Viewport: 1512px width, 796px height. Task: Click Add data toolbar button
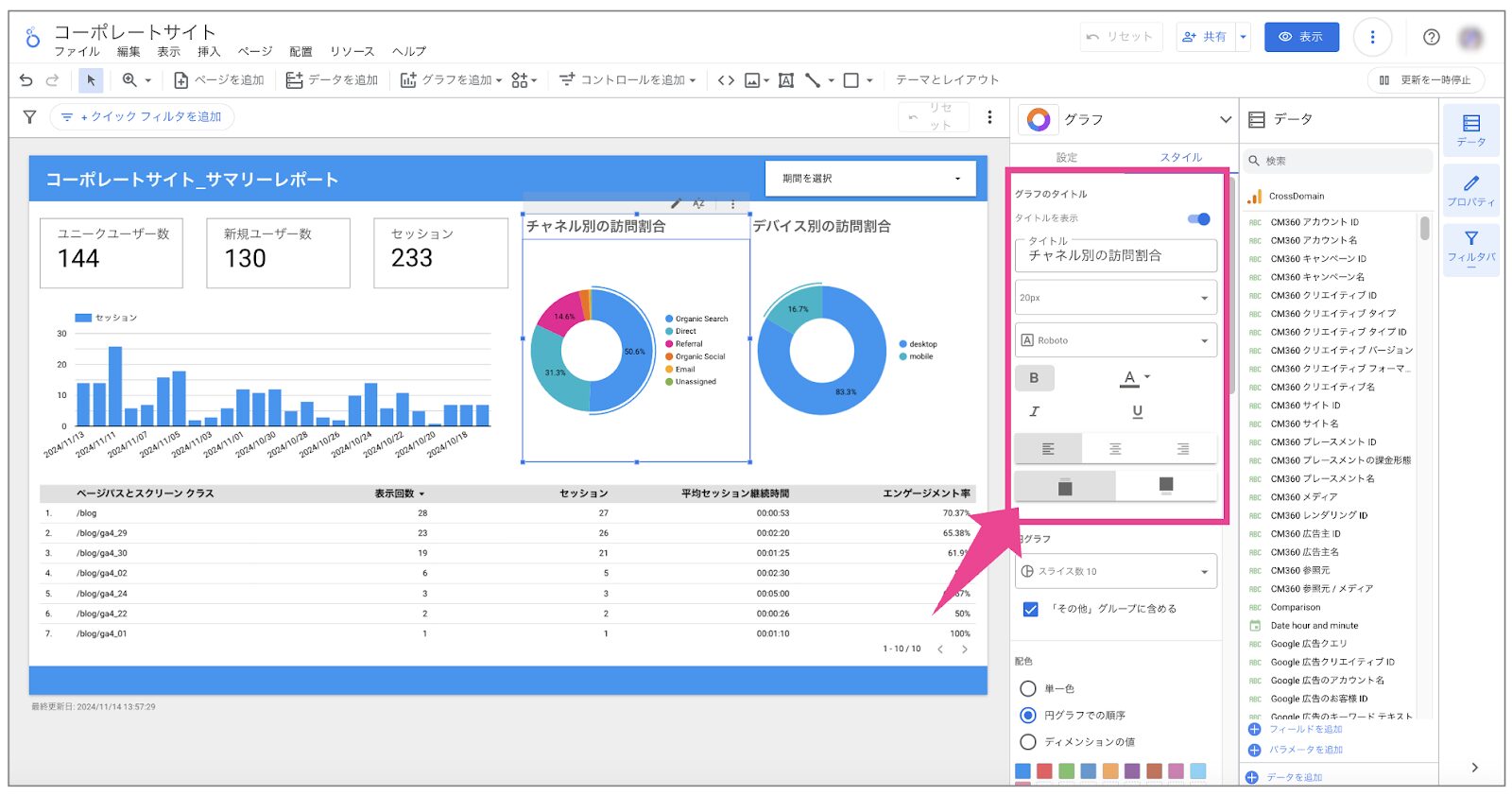(x=332, y=80)
